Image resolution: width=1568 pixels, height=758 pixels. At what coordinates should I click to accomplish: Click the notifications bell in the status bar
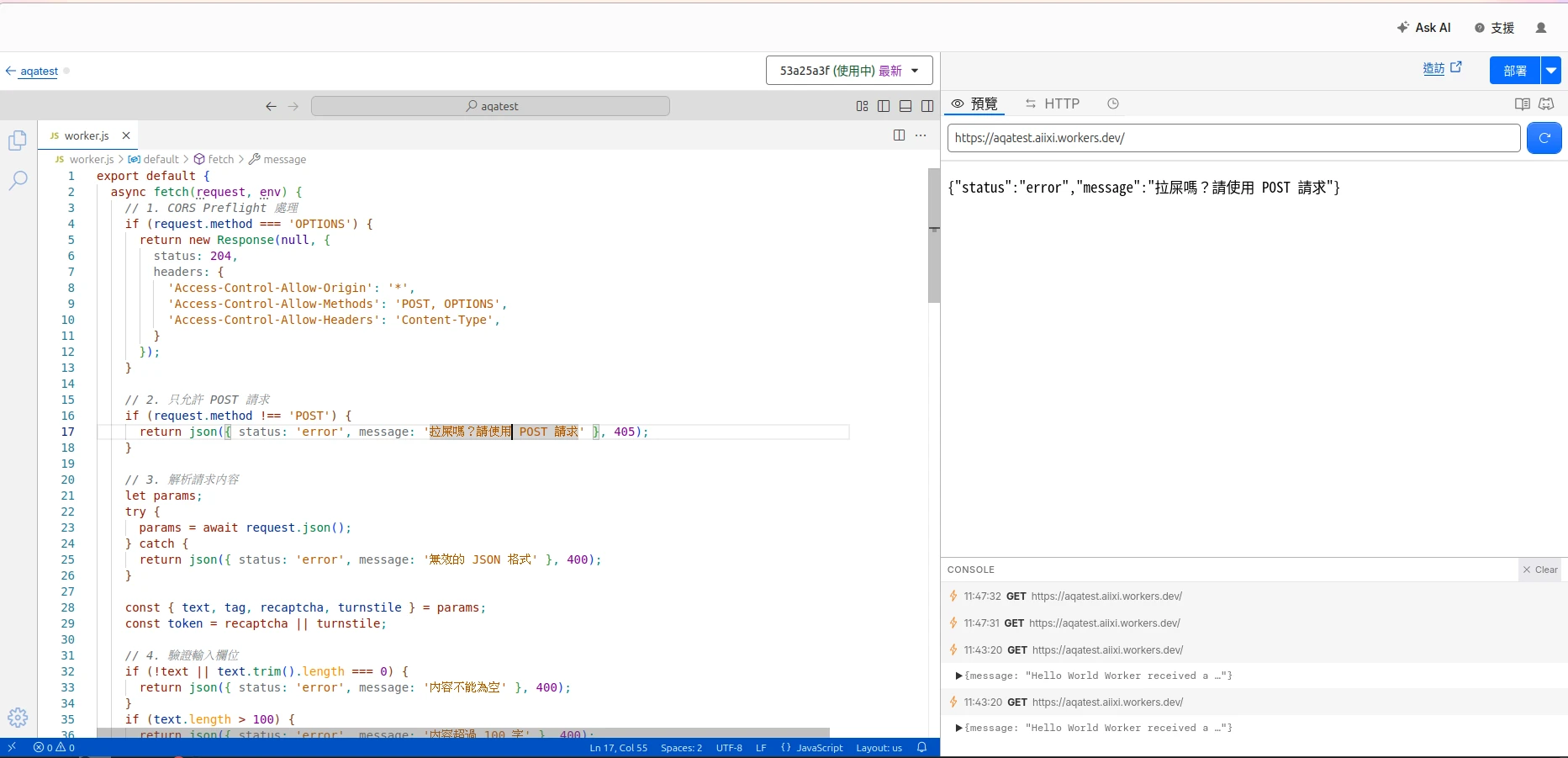(922, 747)
